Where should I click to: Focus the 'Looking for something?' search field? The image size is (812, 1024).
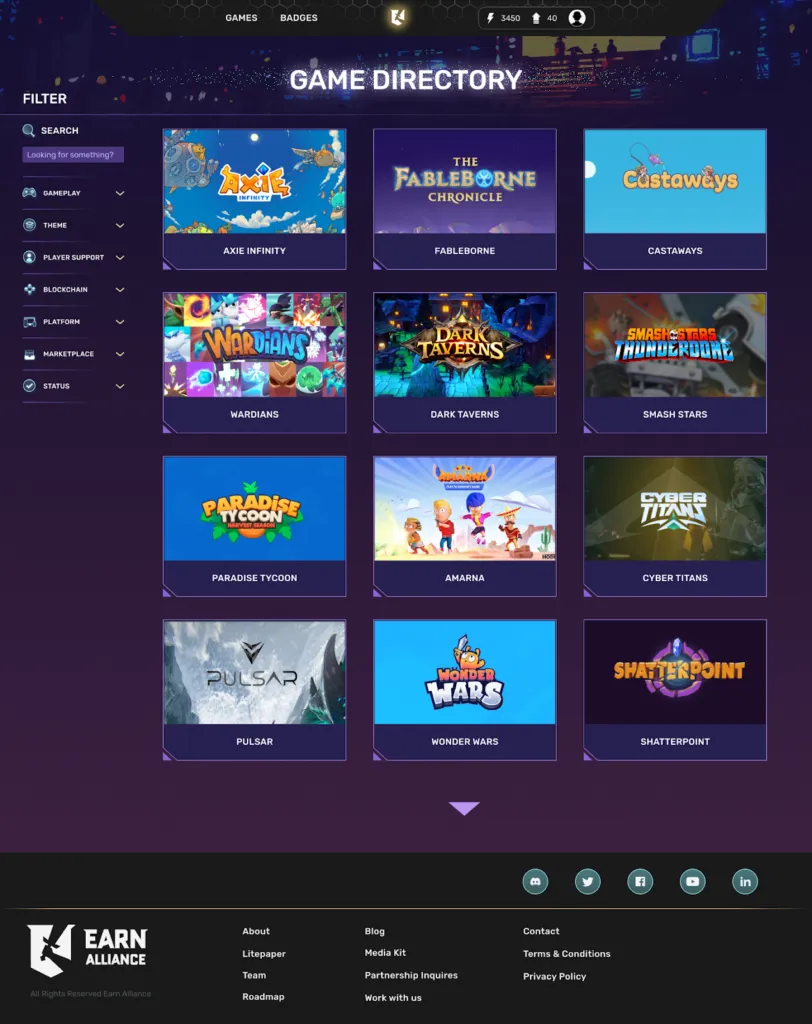(x=73, y=155)
